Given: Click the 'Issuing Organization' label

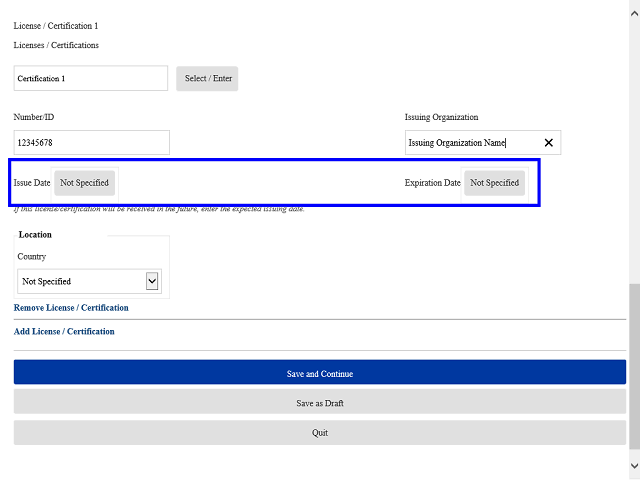Looking at the screenshot, I should pos(441,117).
